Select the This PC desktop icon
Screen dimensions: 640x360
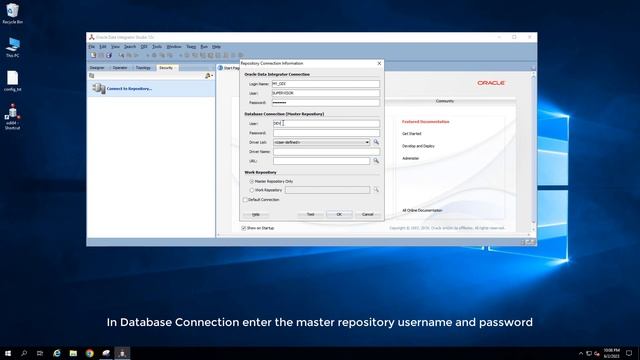tap(13, 47)
